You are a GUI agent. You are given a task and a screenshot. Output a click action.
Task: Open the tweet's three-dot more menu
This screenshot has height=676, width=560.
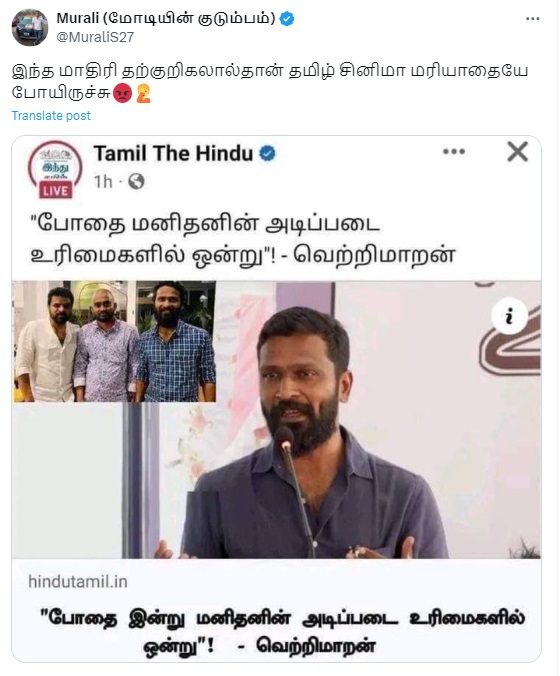tap(532, 19)
